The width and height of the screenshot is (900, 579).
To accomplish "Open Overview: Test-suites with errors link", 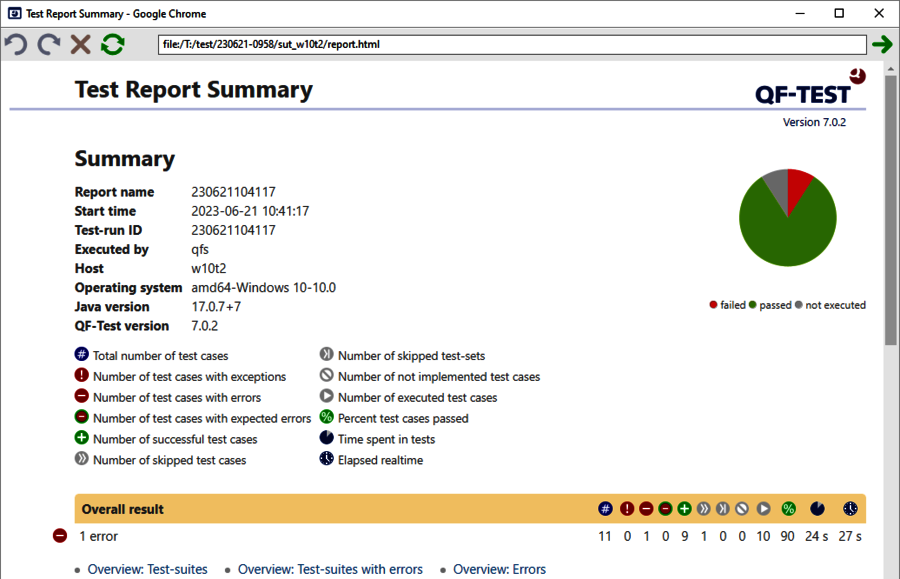I will [x=330, y=569].
